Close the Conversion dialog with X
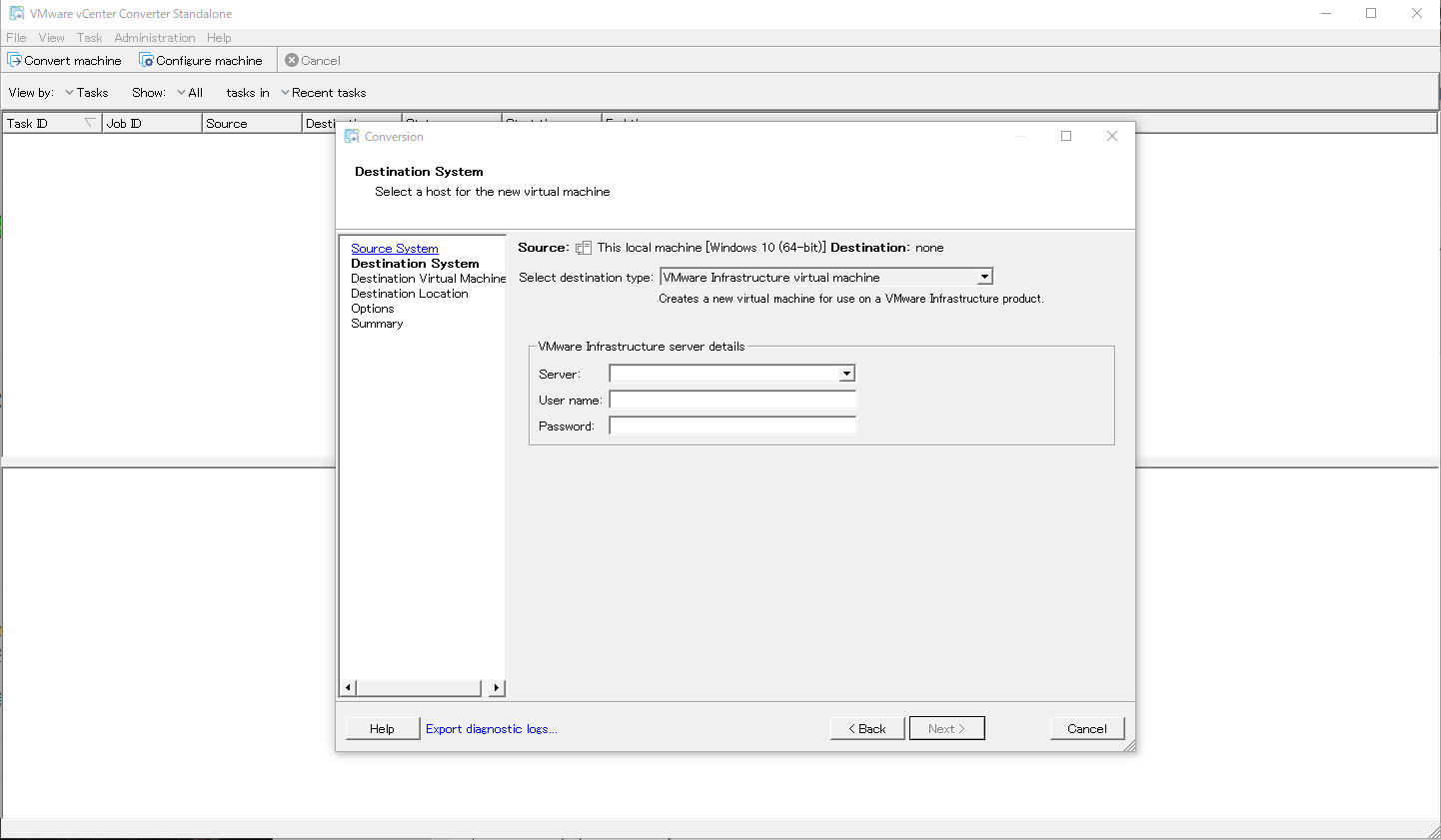 (1112, 136)
